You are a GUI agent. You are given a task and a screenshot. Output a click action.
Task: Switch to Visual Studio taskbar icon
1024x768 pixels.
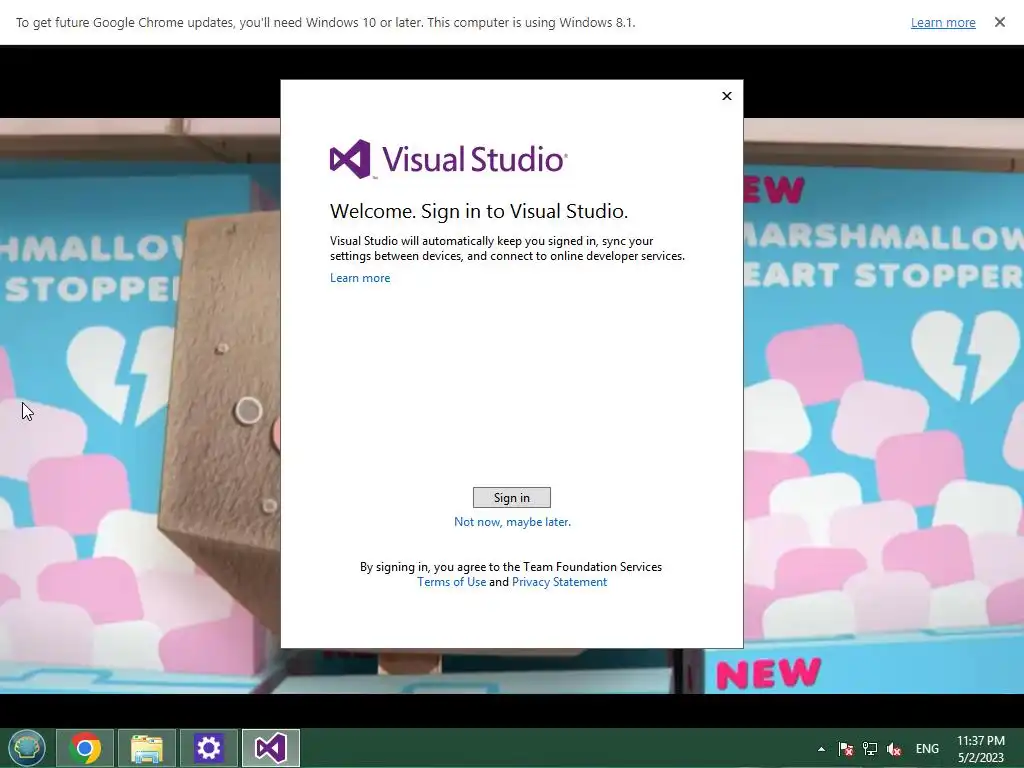(271, 748)
